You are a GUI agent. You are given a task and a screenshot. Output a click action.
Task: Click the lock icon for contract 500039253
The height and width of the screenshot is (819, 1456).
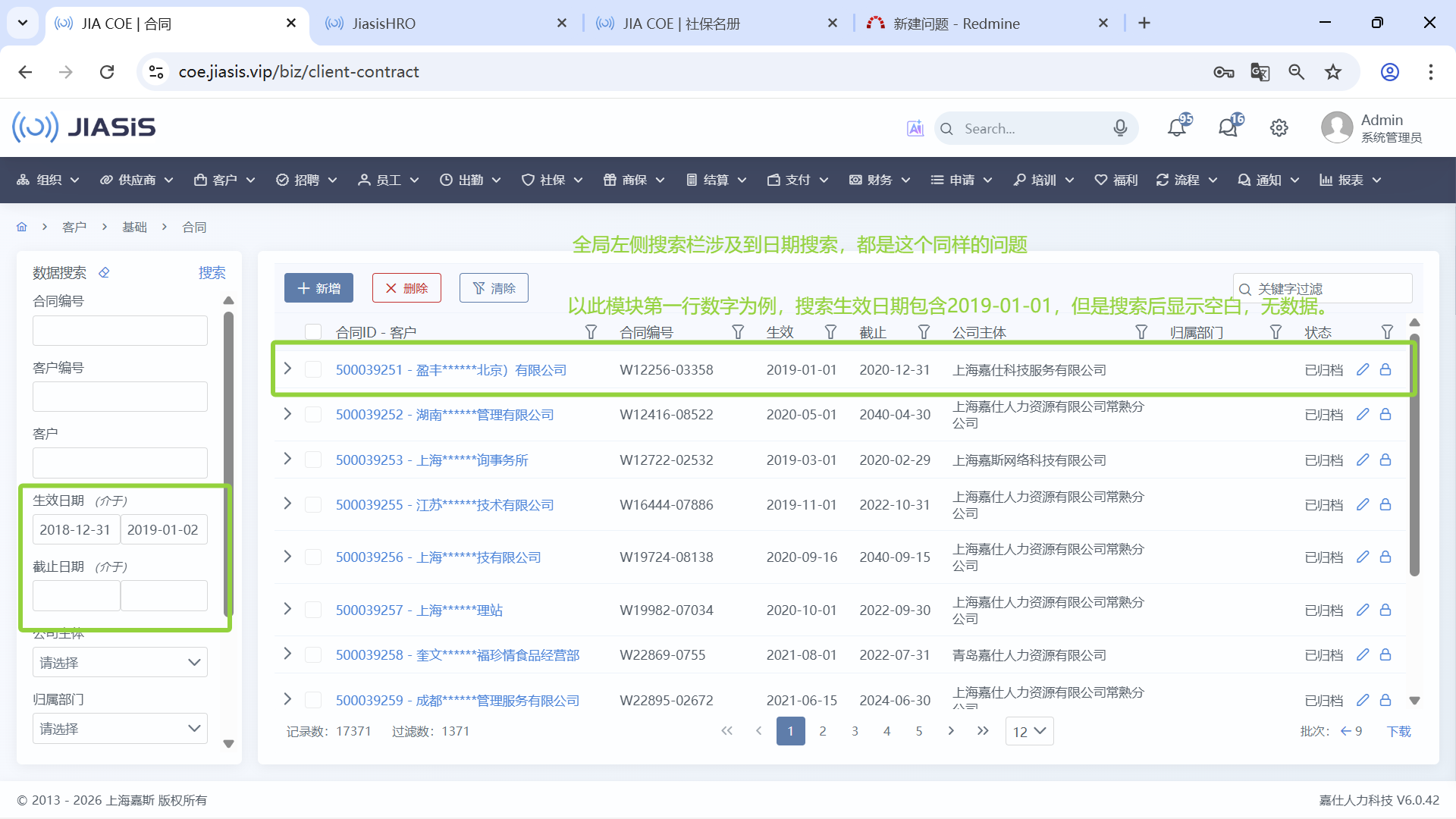coord(1385,460)
